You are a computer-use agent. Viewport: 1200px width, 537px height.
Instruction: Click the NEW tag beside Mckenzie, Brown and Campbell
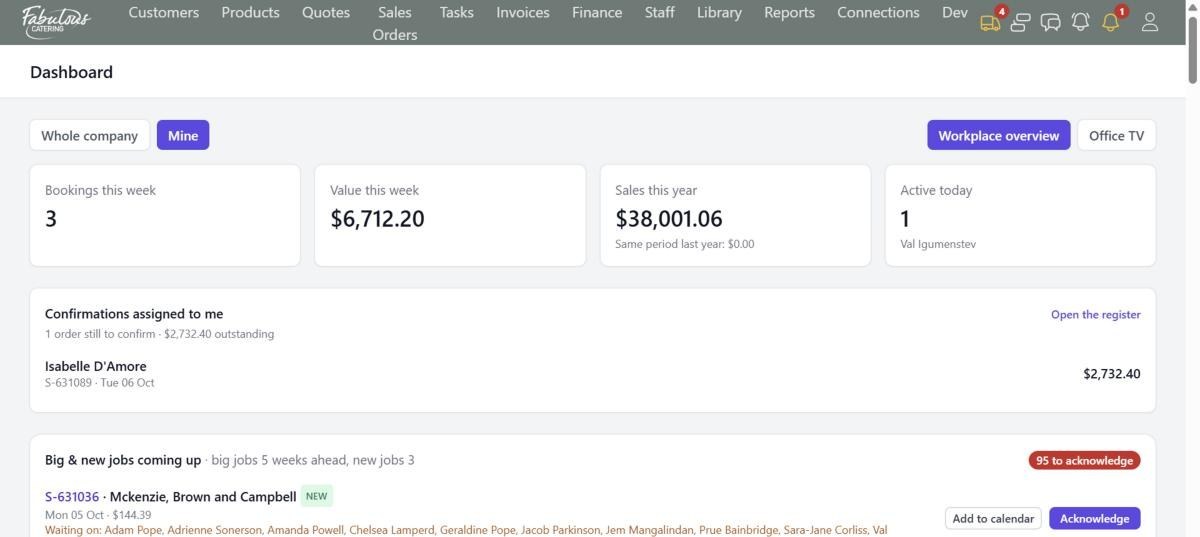pyautogui.click(x=316, y=496)
